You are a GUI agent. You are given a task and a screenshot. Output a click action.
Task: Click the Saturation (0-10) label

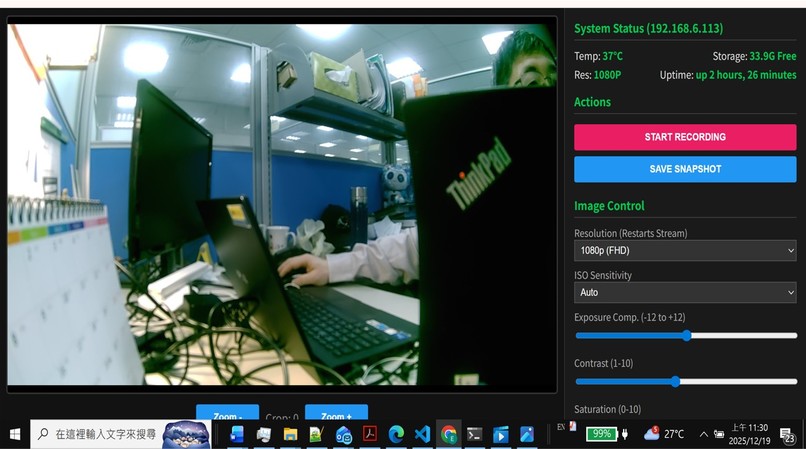[x=608, y=409]
